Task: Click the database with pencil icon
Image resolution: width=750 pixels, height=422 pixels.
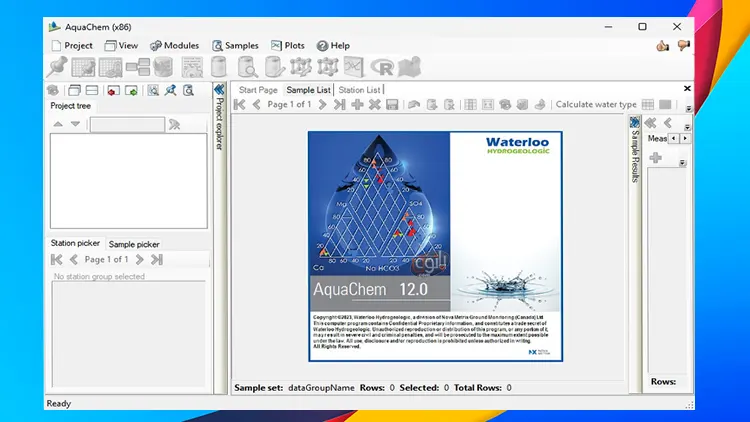Action: click(x=275, y=67)
